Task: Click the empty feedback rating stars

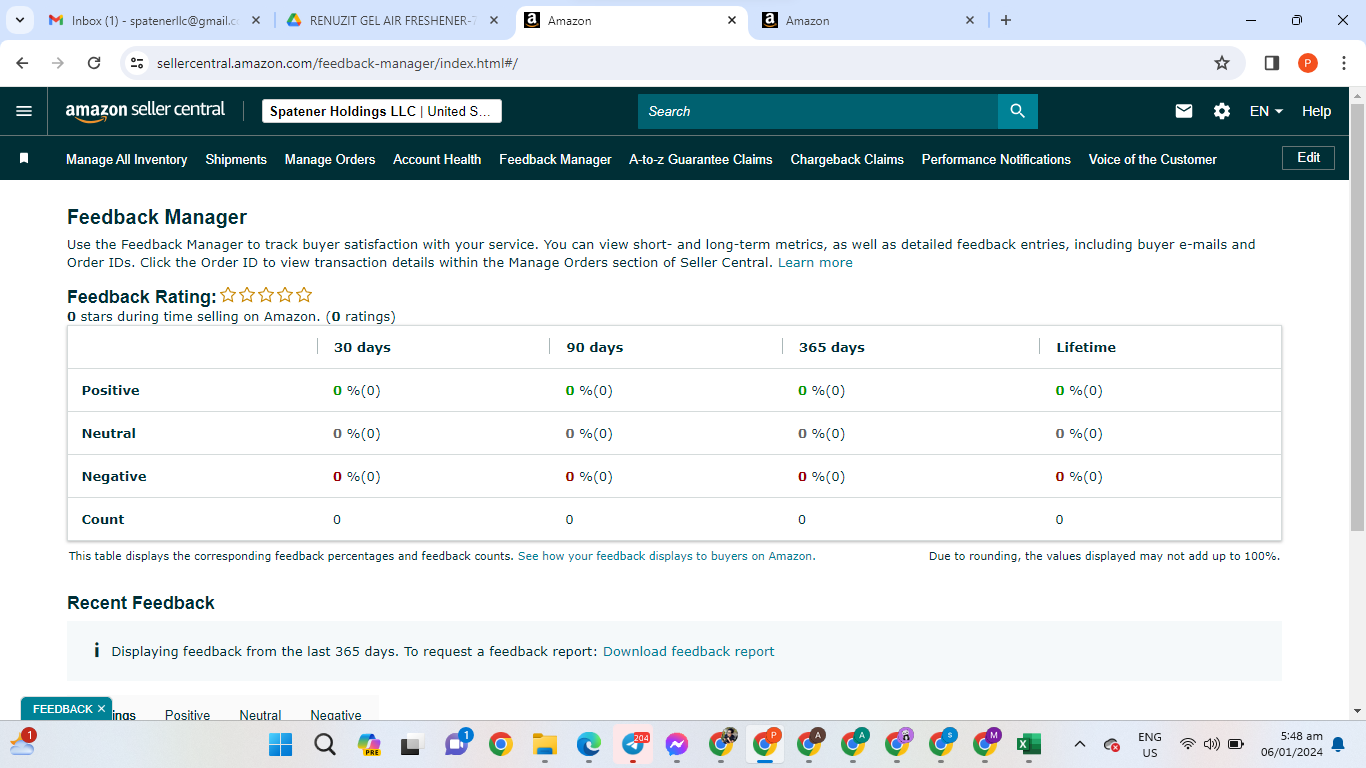Action: point(266,295)
